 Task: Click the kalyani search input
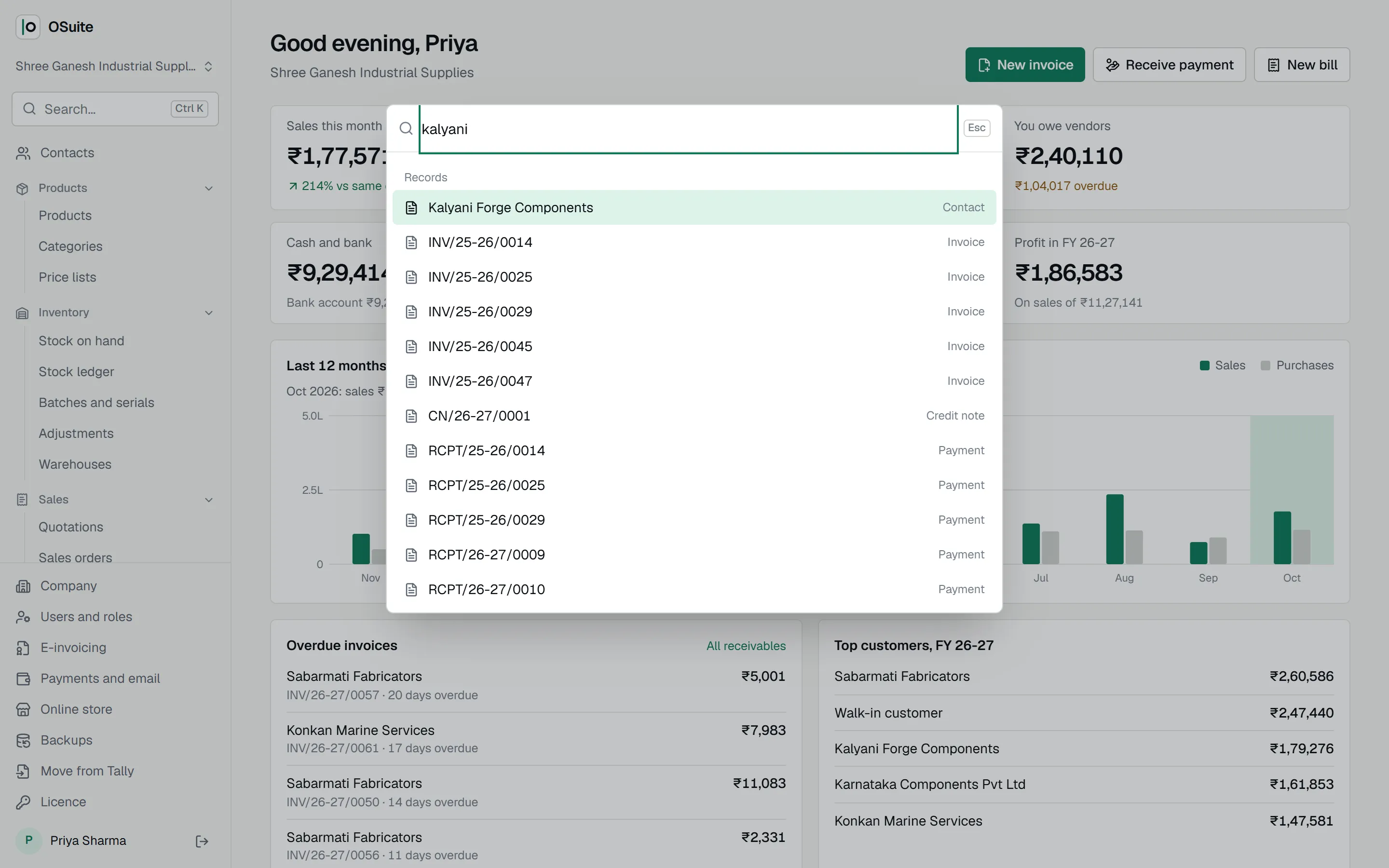(688, 129)
